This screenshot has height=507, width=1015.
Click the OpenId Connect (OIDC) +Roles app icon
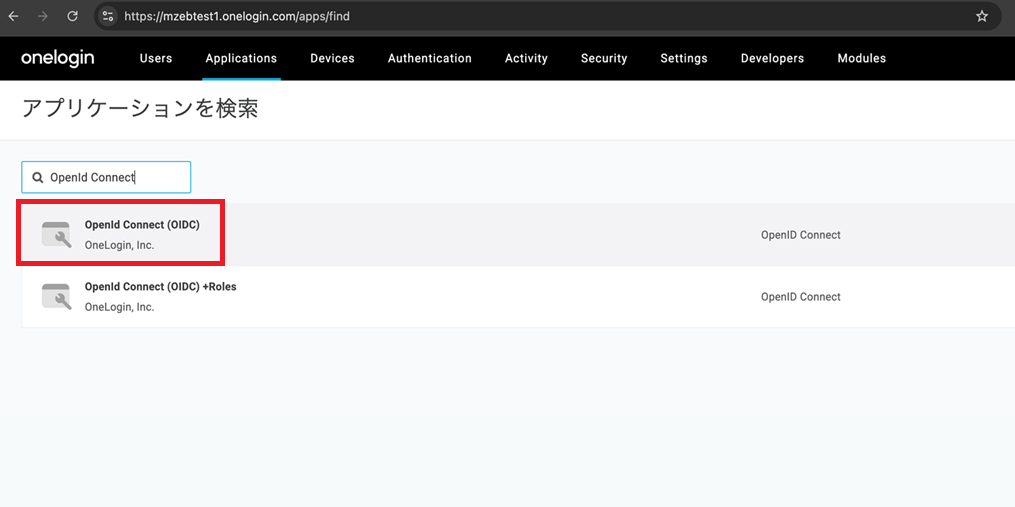point(56,297)
